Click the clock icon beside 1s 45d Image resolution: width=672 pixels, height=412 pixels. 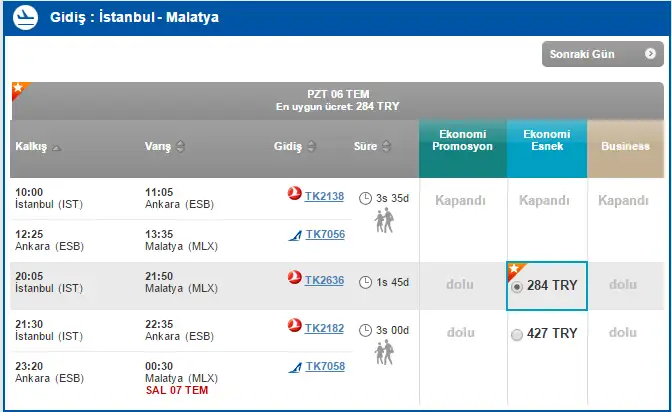click(x=365, y=281)
